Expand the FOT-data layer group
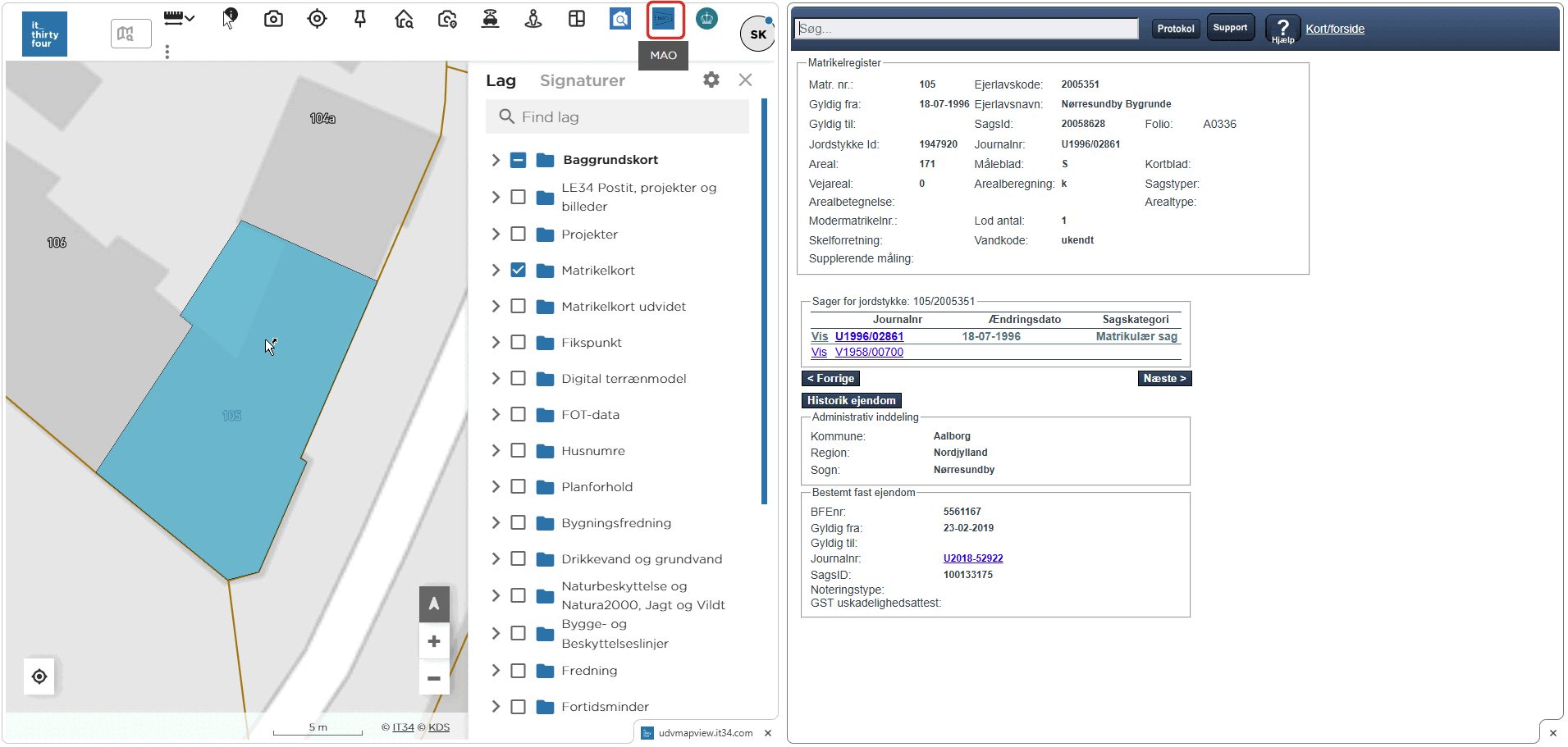 point(496,414)
